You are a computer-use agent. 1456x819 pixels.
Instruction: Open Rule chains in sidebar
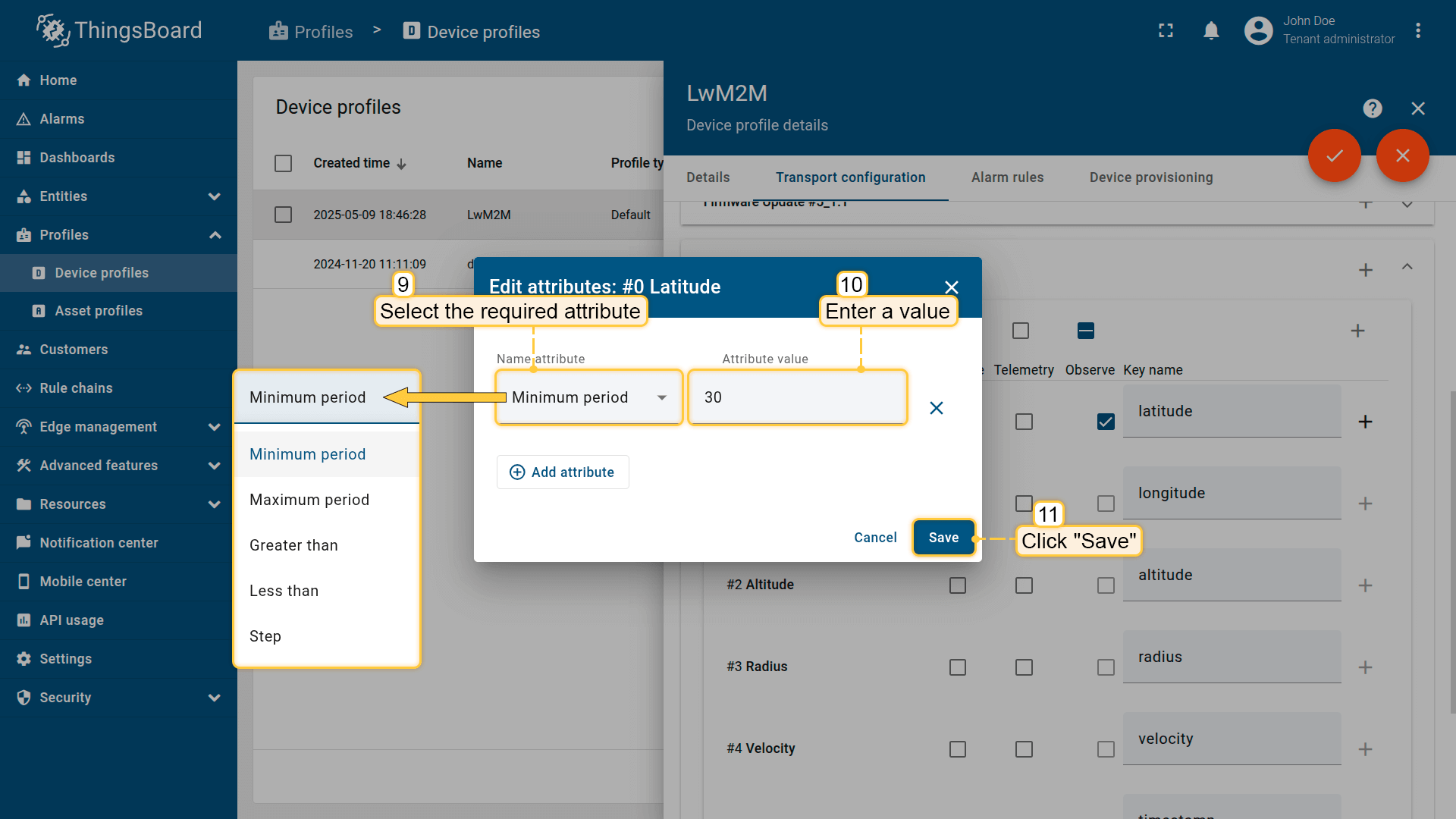tap(76, 388)
